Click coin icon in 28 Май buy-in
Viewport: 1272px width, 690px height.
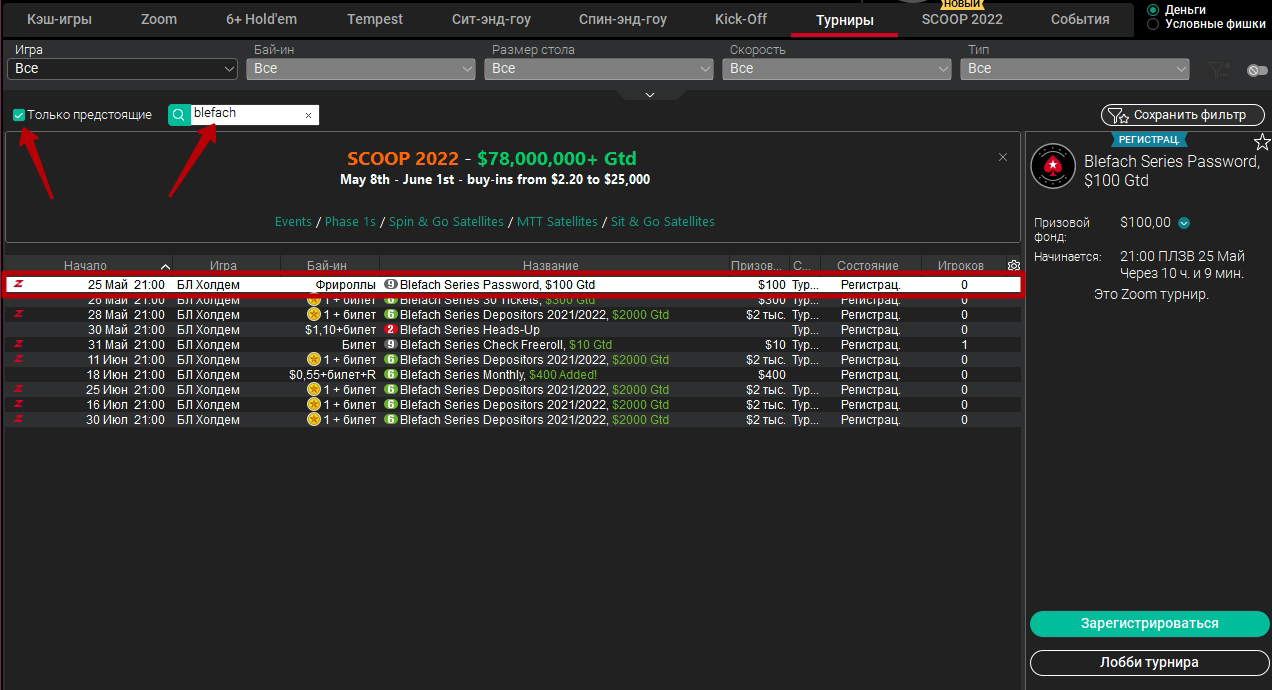point(314,314)
